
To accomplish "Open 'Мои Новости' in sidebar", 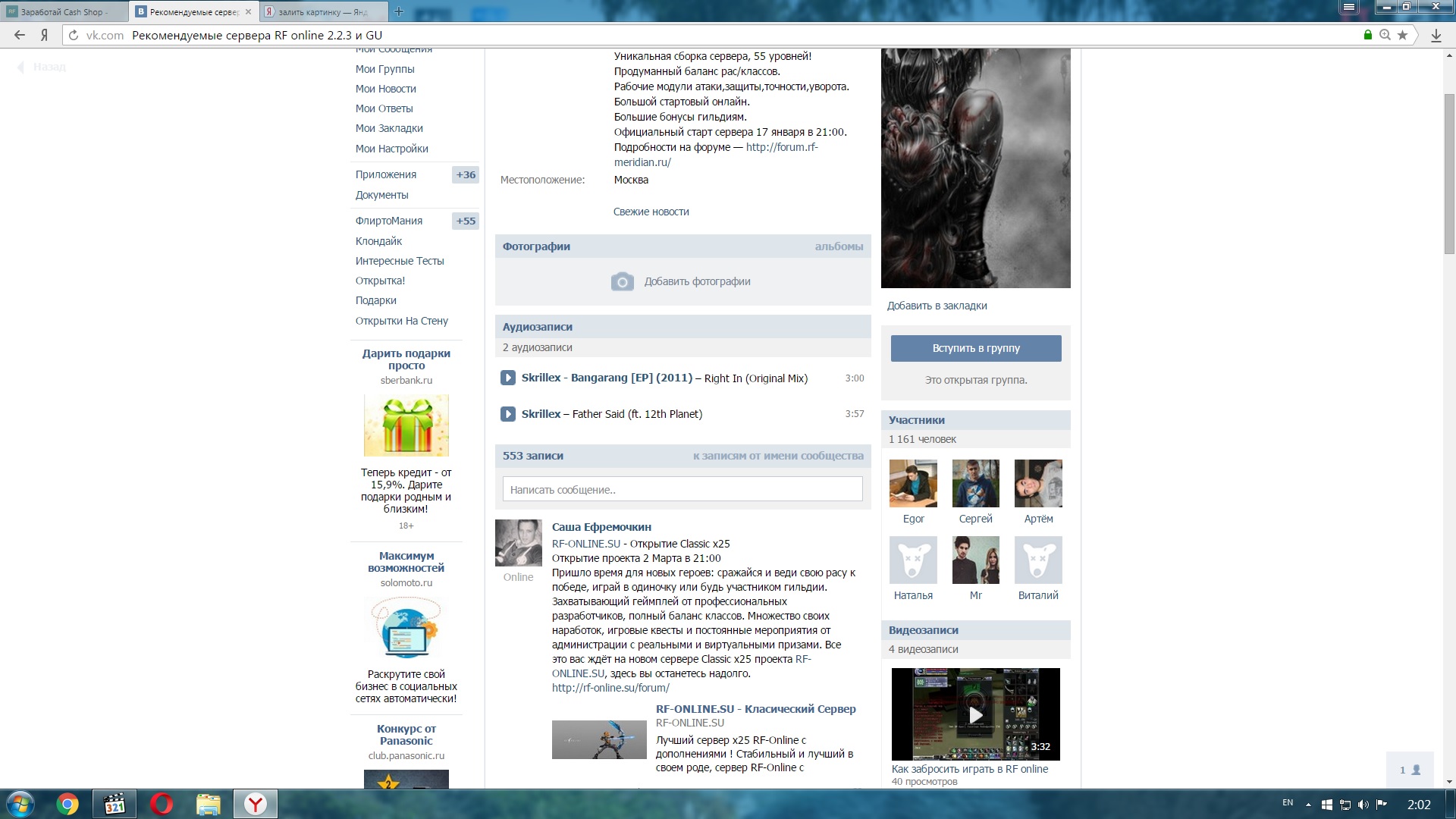I will click(385, 89).
